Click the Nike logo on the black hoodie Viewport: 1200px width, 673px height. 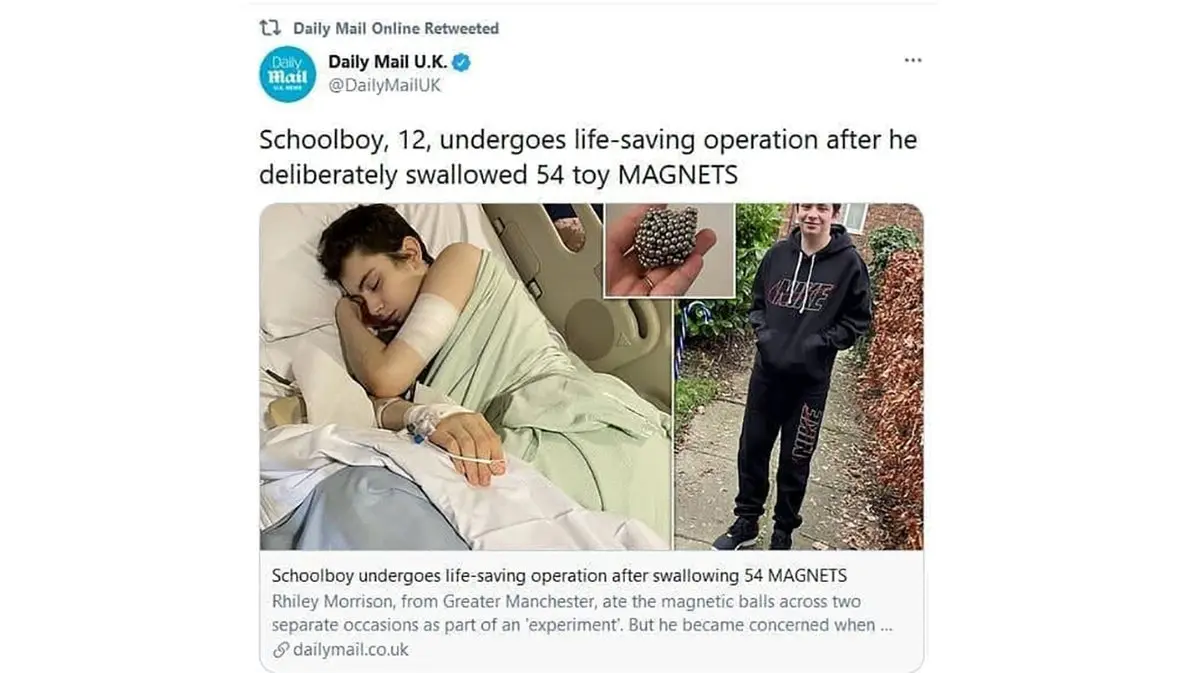pyautogui.click(x=799, y=296)
